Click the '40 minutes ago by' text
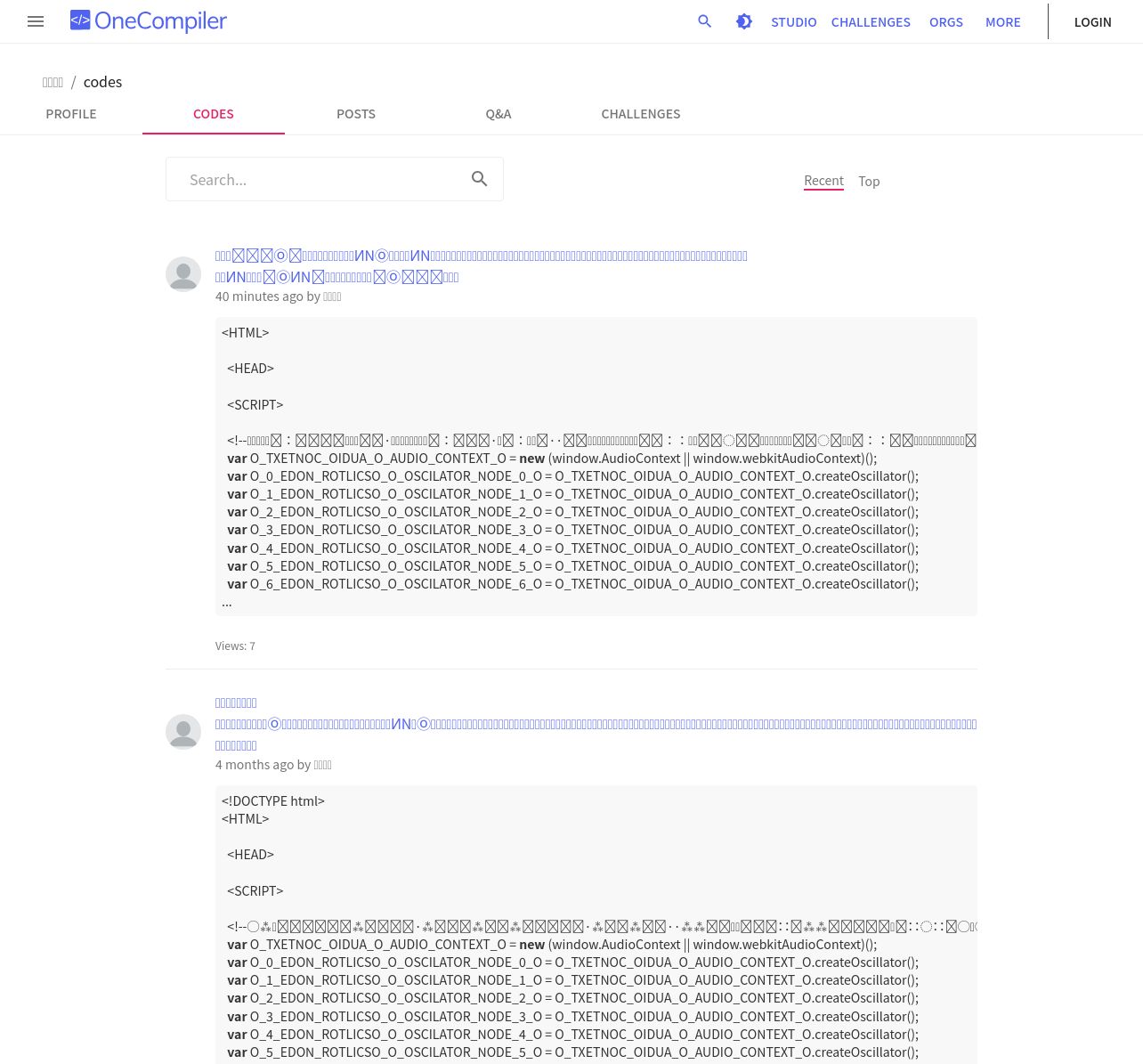1143x1064 pixels. point(267,296)
